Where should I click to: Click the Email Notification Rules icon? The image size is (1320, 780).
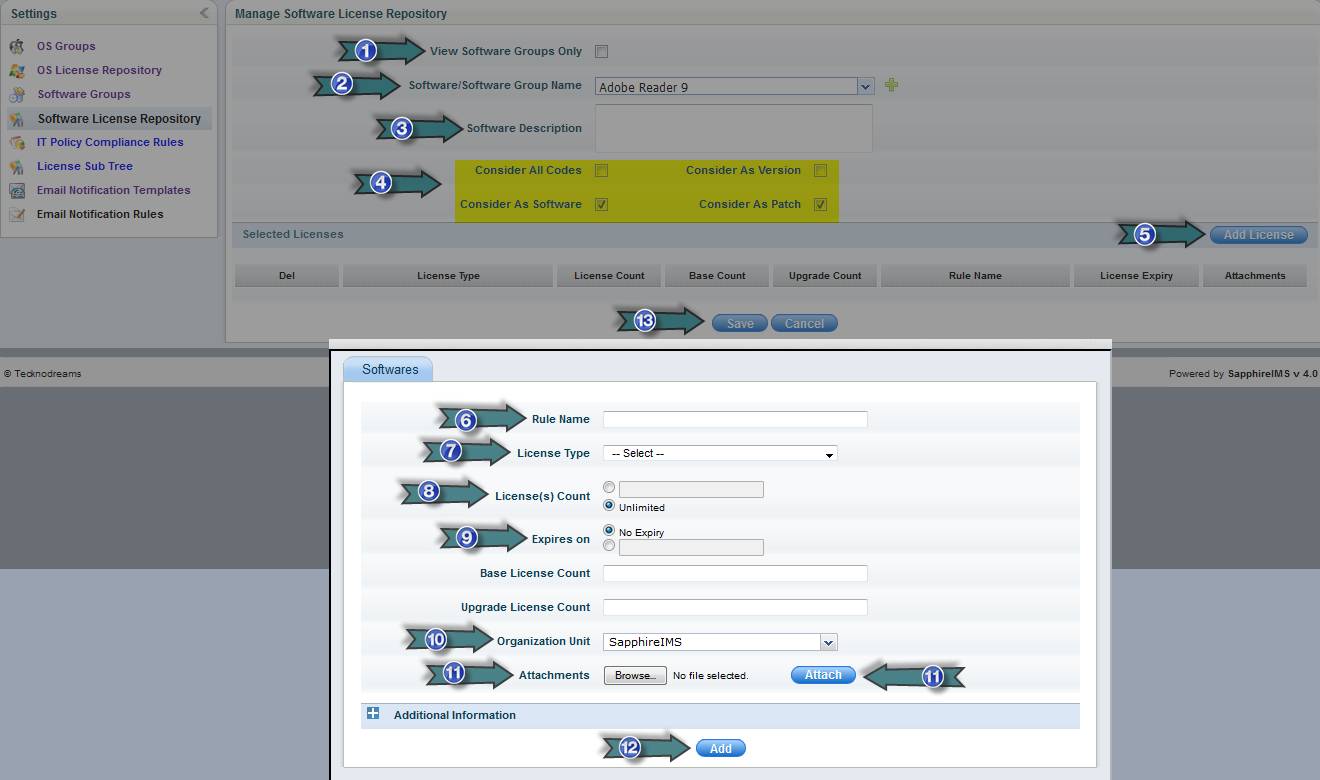click(17, 214)
